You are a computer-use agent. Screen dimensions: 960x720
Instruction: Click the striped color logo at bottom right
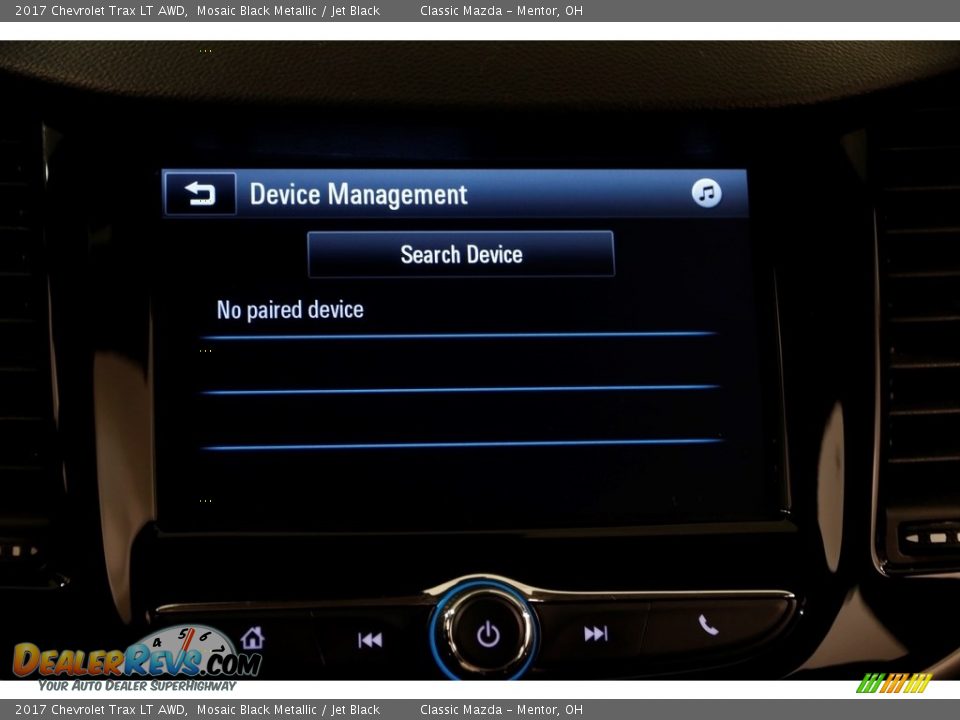point(893,683)
